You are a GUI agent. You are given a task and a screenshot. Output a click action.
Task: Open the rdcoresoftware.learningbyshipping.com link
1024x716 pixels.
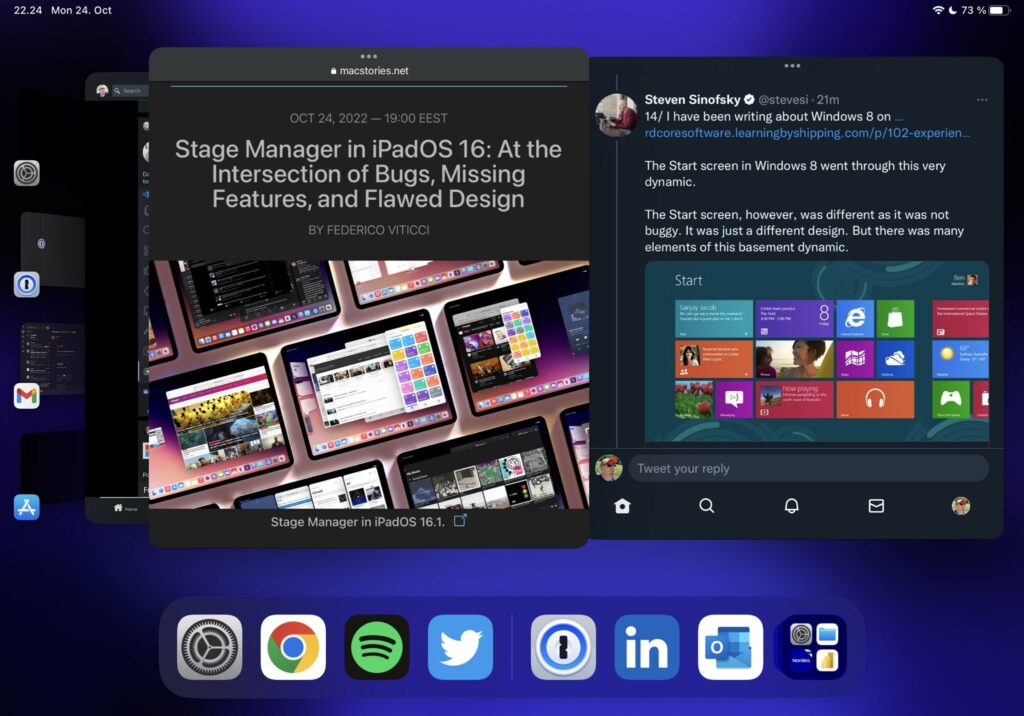[x=807, y=133]
